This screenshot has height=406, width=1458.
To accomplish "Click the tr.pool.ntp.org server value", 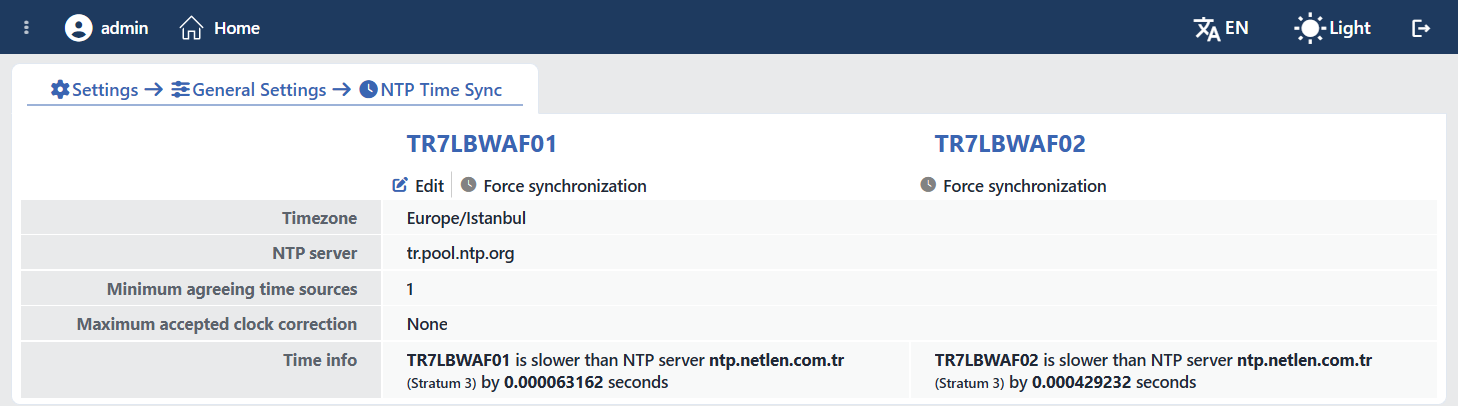I will coord(460,253).
